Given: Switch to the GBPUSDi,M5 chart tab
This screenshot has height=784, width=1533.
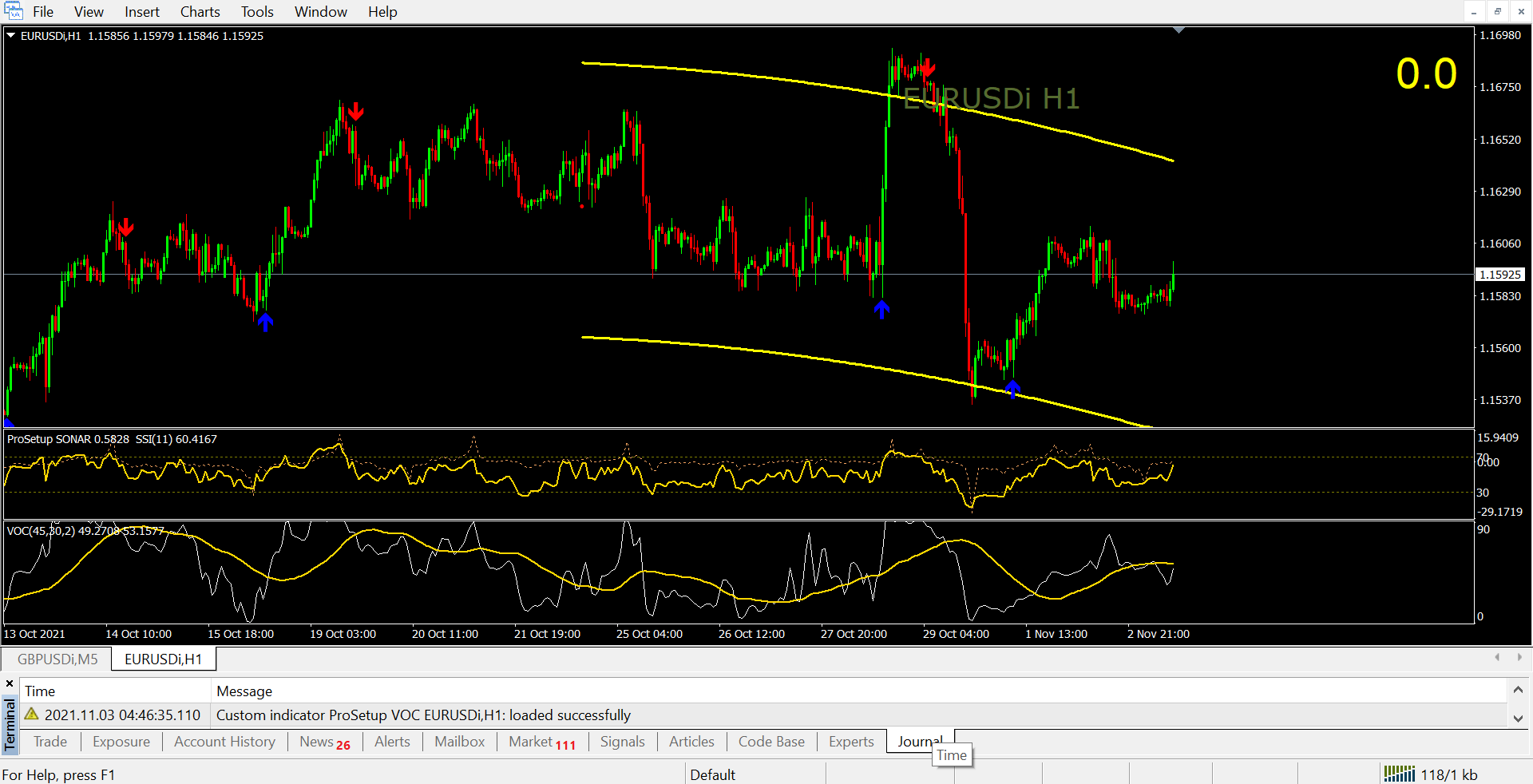Looking at the screenshot, I should point(57,659).
